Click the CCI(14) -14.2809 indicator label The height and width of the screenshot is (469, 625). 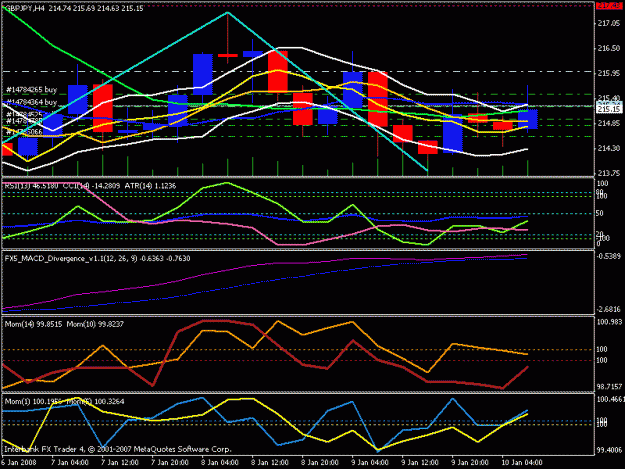tap(92, 186)
